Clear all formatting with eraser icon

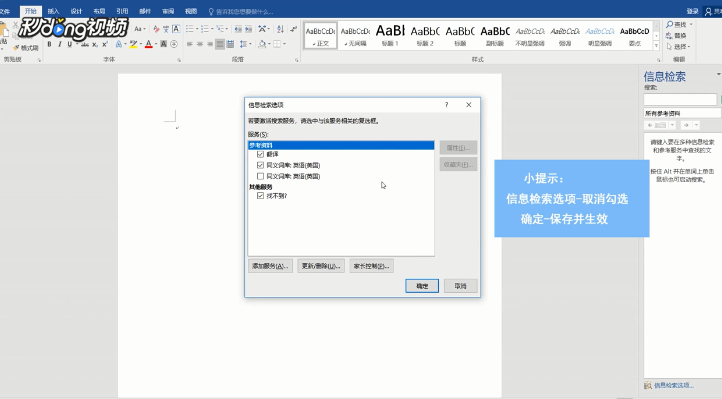coord(156,29)
